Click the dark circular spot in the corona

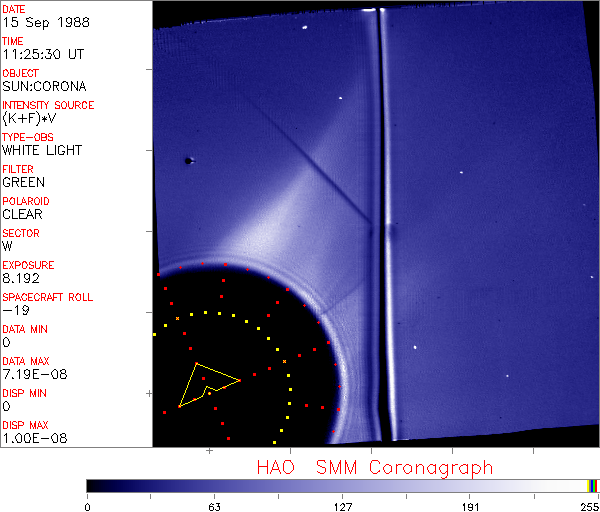pyautogui.click(x=188, y=160)
